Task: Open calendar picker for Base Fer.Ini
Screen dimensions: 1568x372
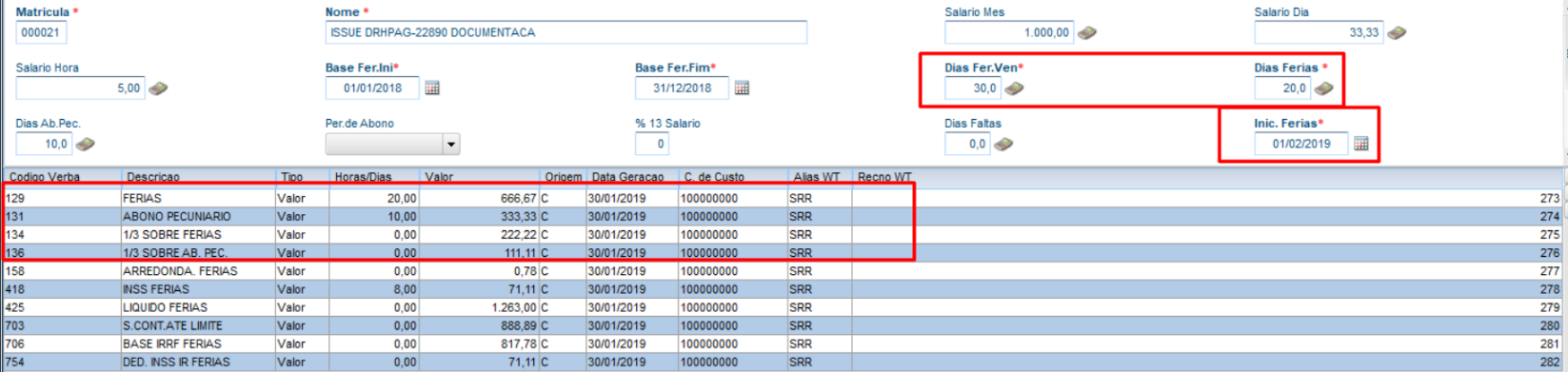Action: pyautogui.click(x=432, y=88)
